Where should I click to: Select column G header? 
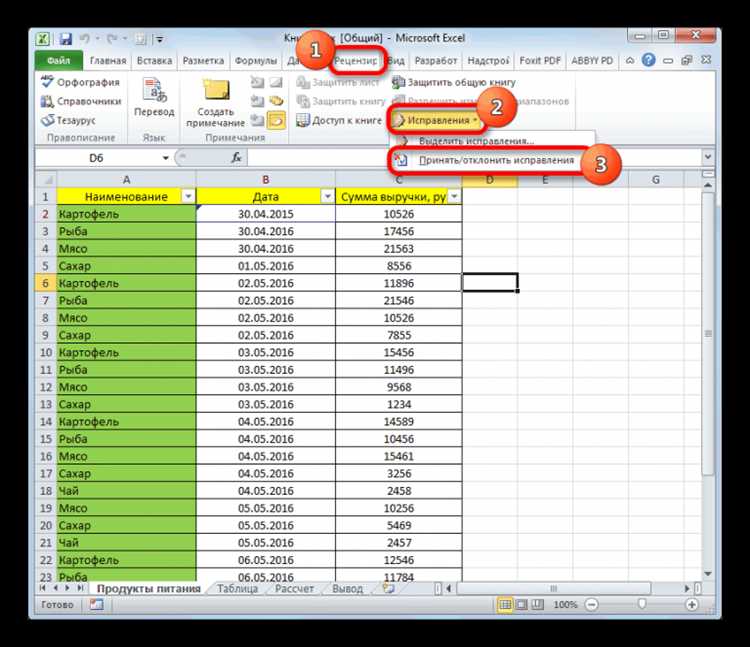[656, 180]
